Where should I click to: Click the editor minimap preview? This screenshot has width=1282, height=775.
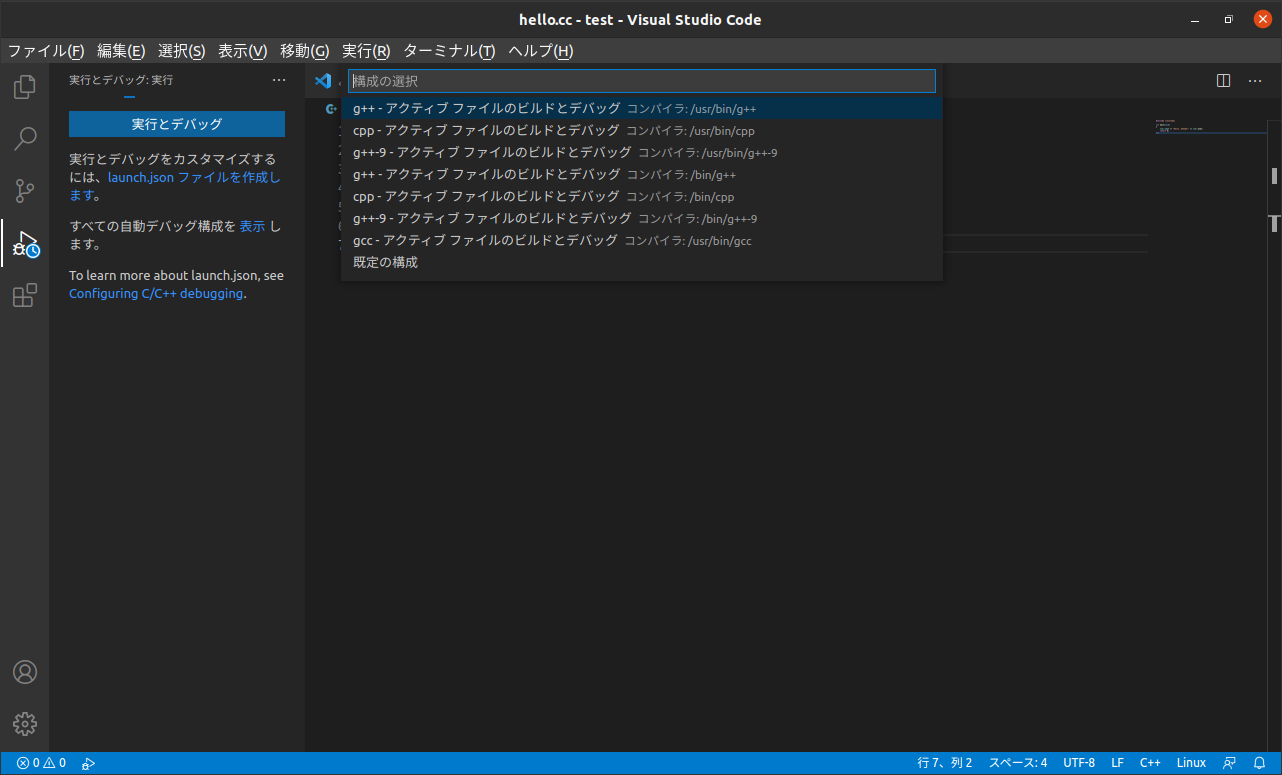point(1210,127)
